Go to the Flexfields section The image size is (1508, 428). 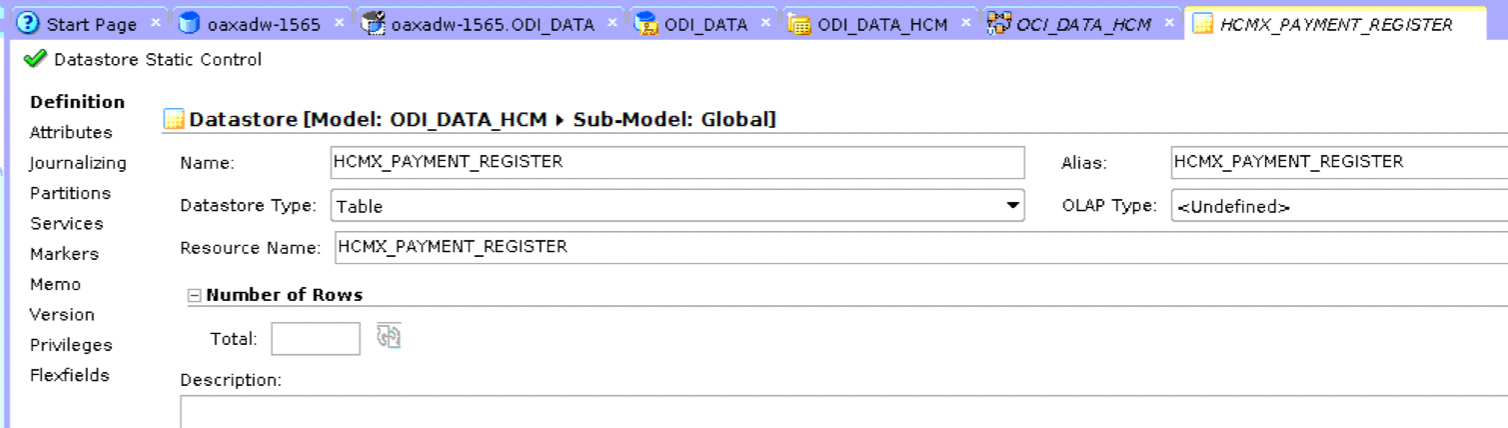69,375
